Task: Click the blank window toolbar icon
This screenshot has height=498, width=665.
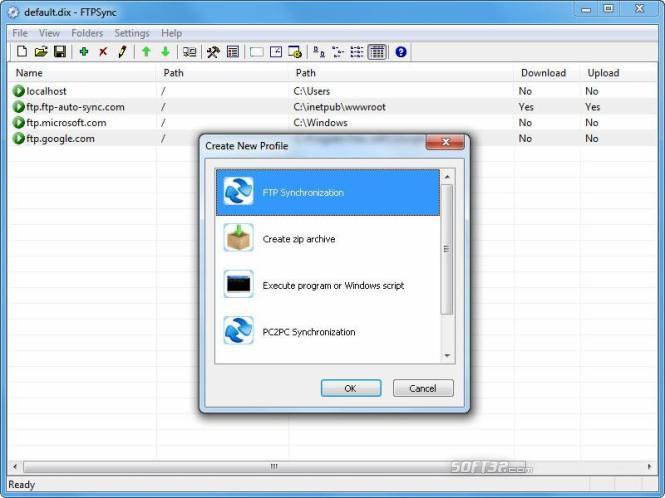Action: click(x=257, y=52)
